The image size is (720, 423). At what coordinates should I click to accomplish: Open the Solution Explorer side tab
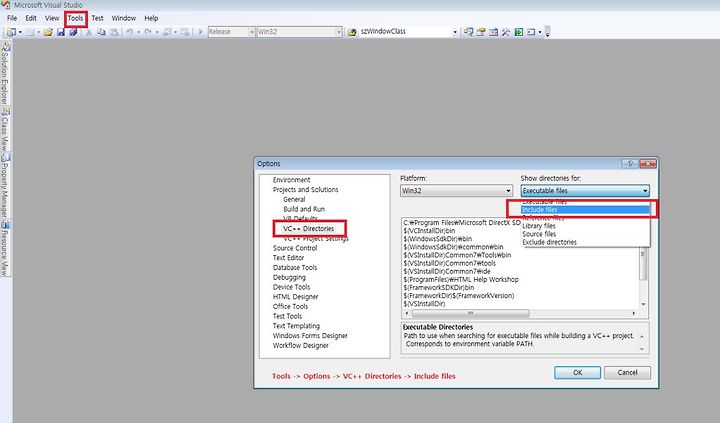click(x=5, y=73)
